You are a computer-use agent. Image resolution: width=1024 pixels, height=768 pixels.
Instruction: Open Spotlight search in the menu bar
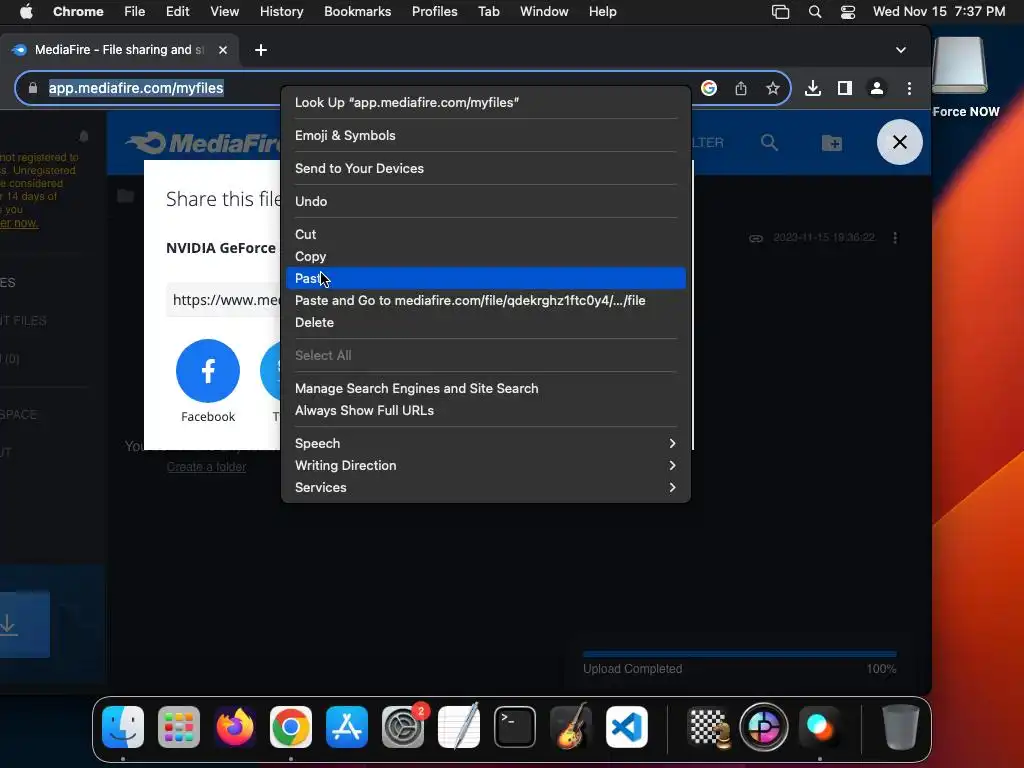(814, 12)
